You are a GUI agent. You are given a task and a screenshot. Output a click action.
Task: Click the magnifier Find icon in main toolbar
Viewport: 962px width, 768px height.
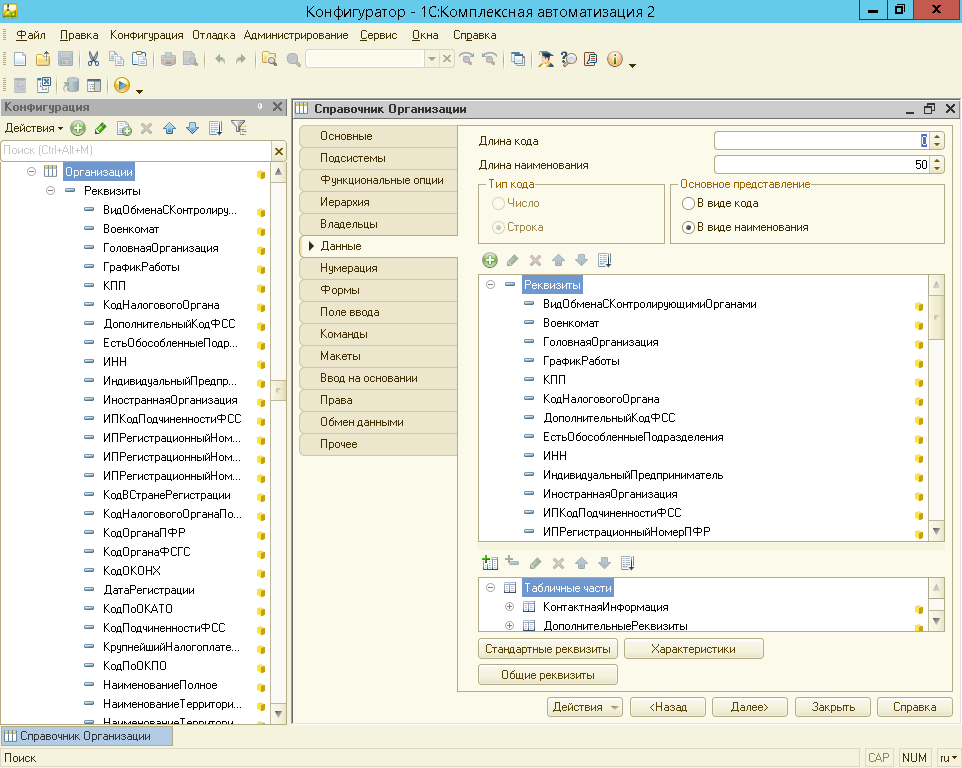[293, 60]
